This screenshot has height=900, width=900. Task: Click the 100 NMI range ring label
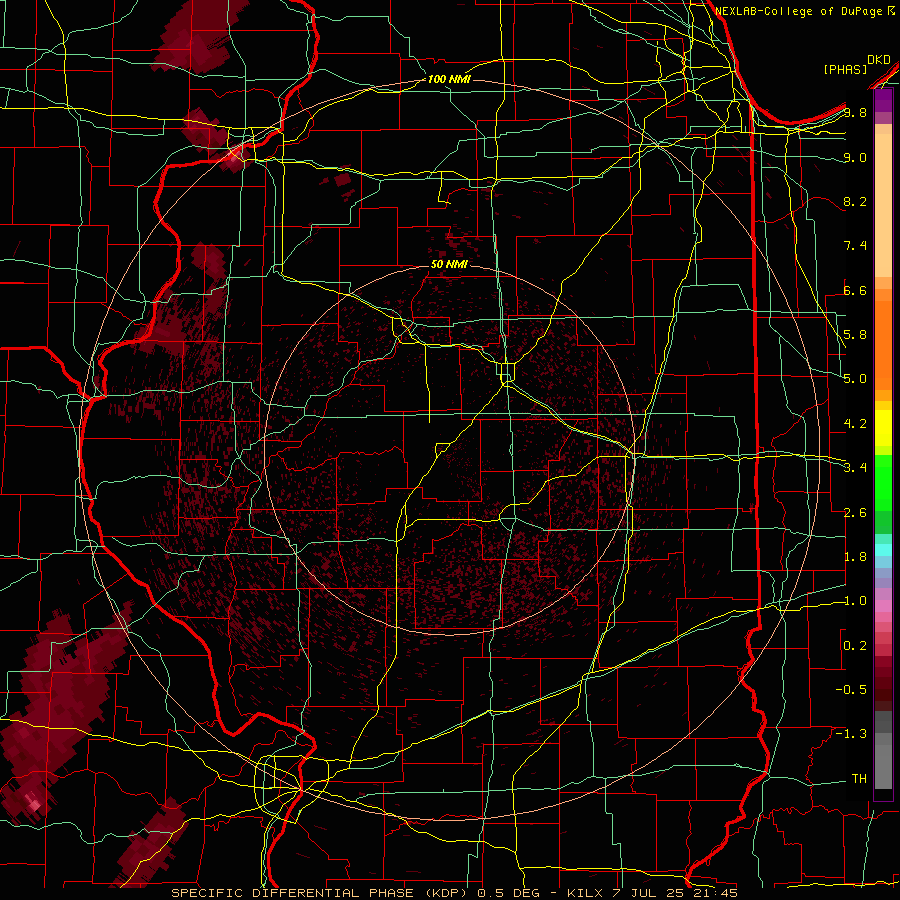449,79
